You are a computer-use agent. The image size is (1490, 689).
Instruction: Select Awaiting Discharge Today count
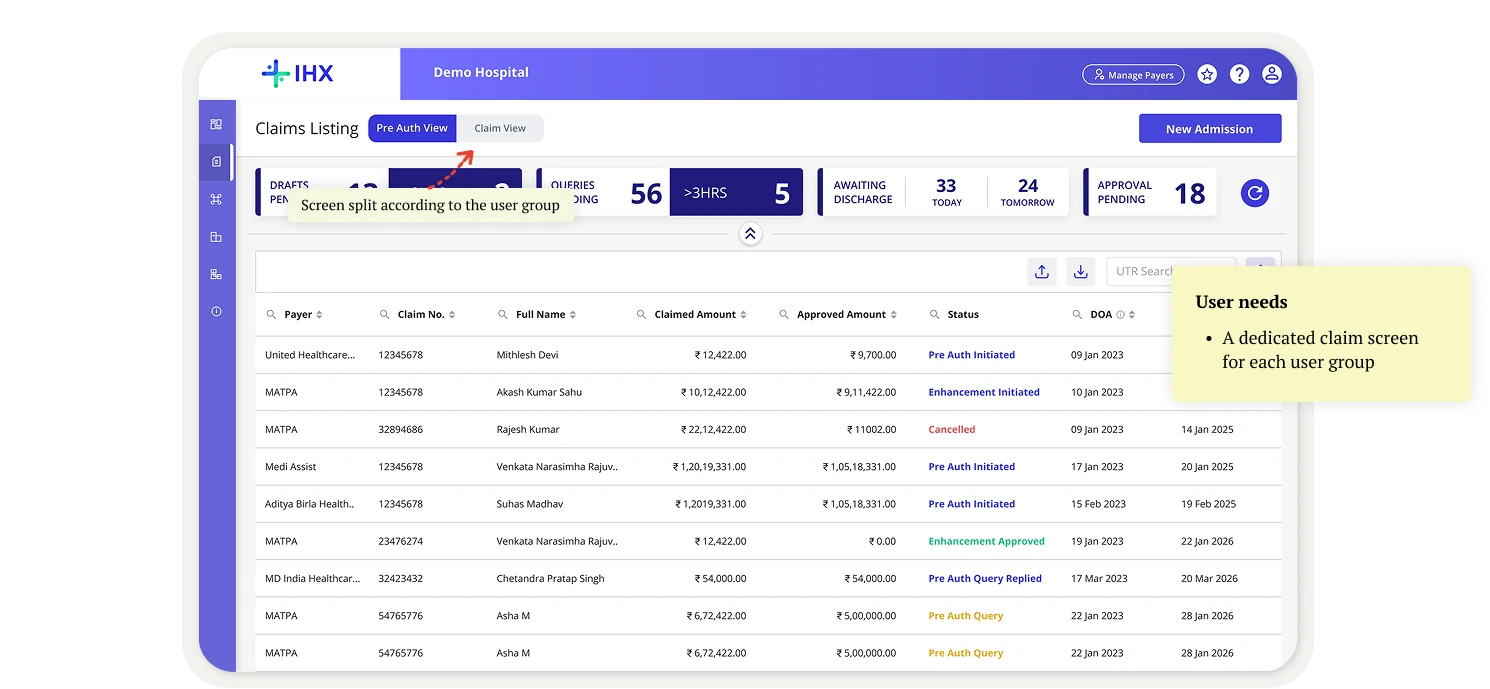pyautogui.click(x=946, y=192)
